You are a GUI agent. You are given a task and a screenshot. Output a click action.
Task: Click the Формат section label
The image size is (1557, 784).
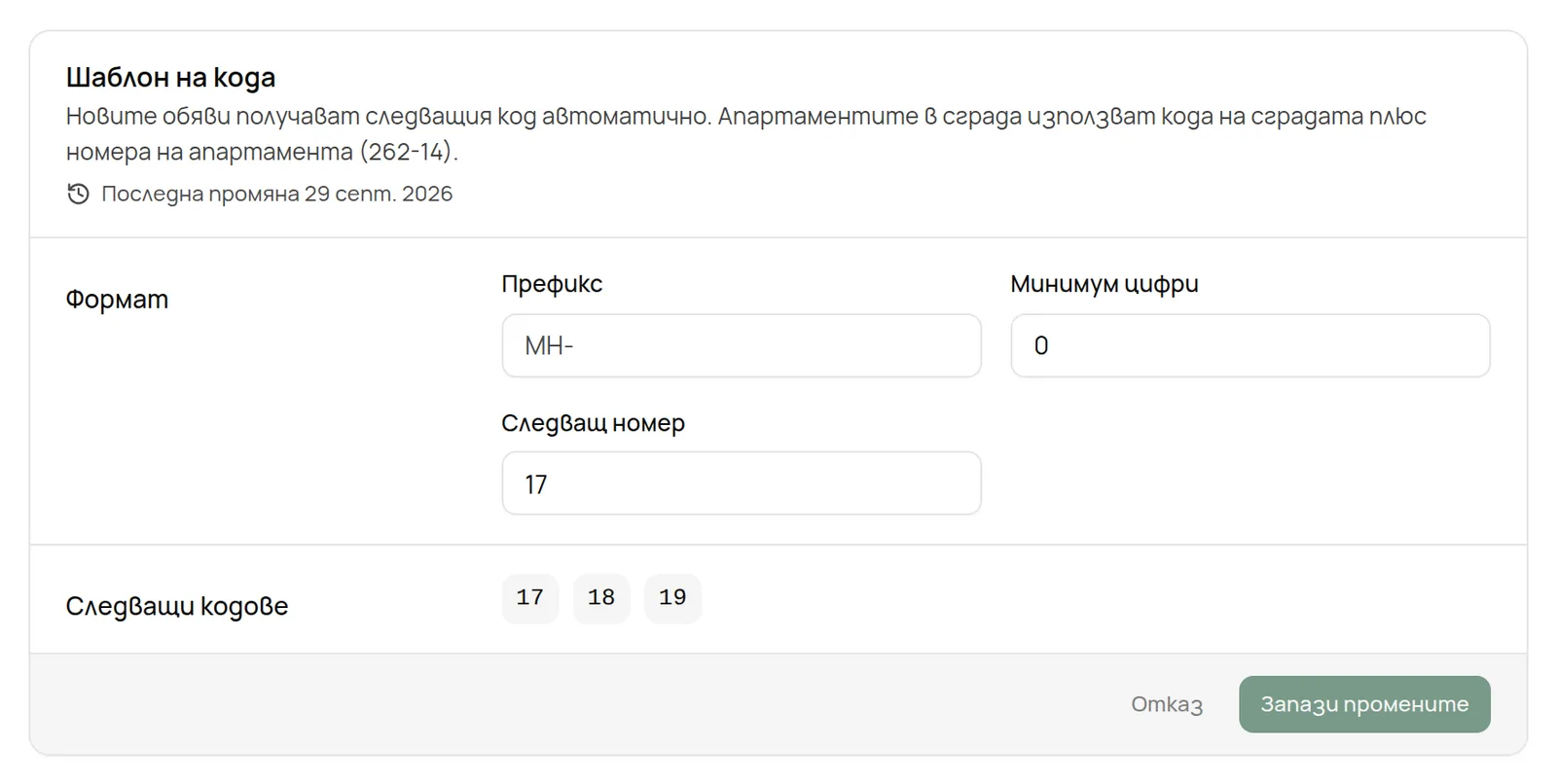[x=117, y=300]
